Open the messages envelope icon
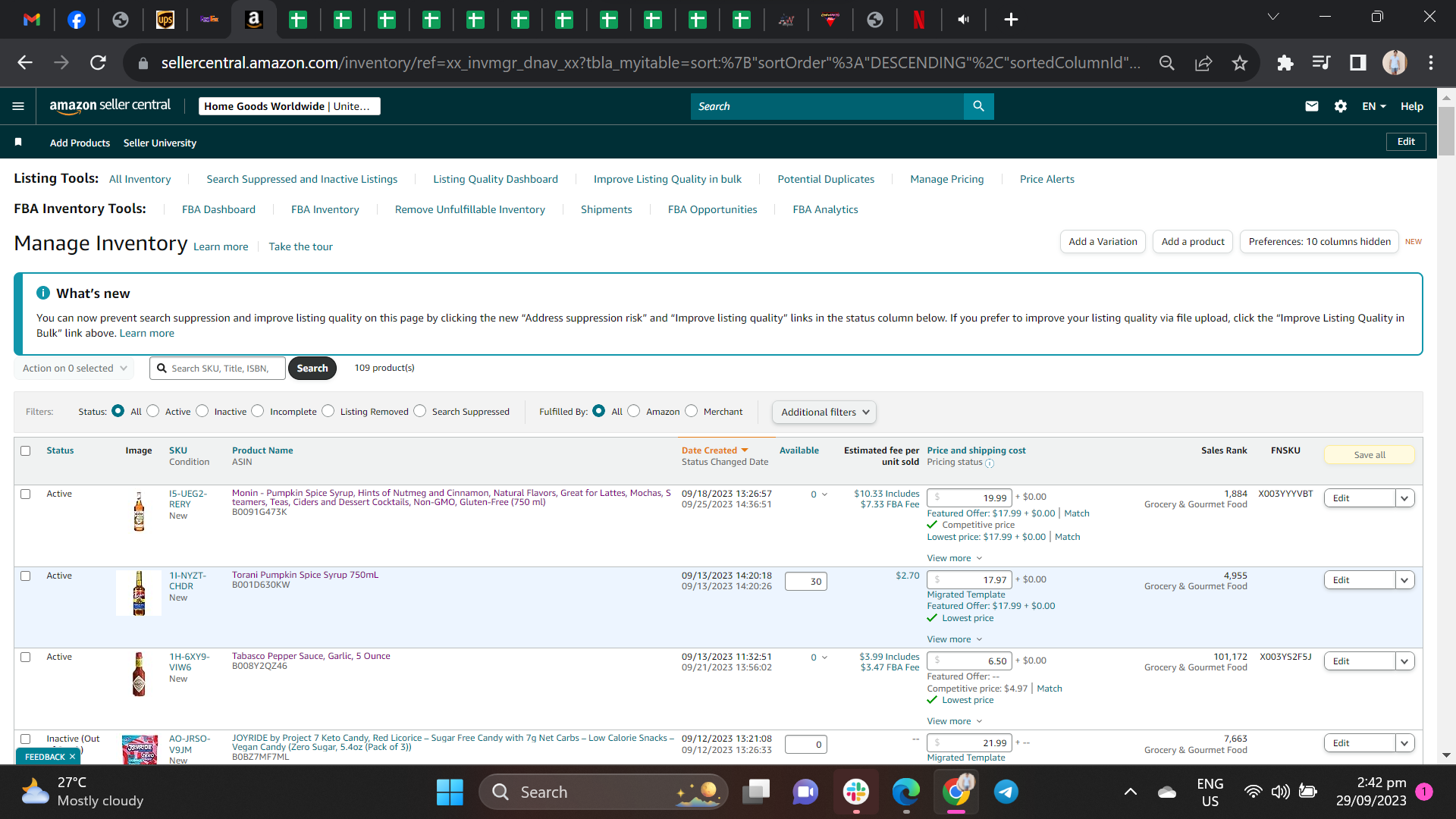This screenshot has width=1456, height=819. (1312, 106)
